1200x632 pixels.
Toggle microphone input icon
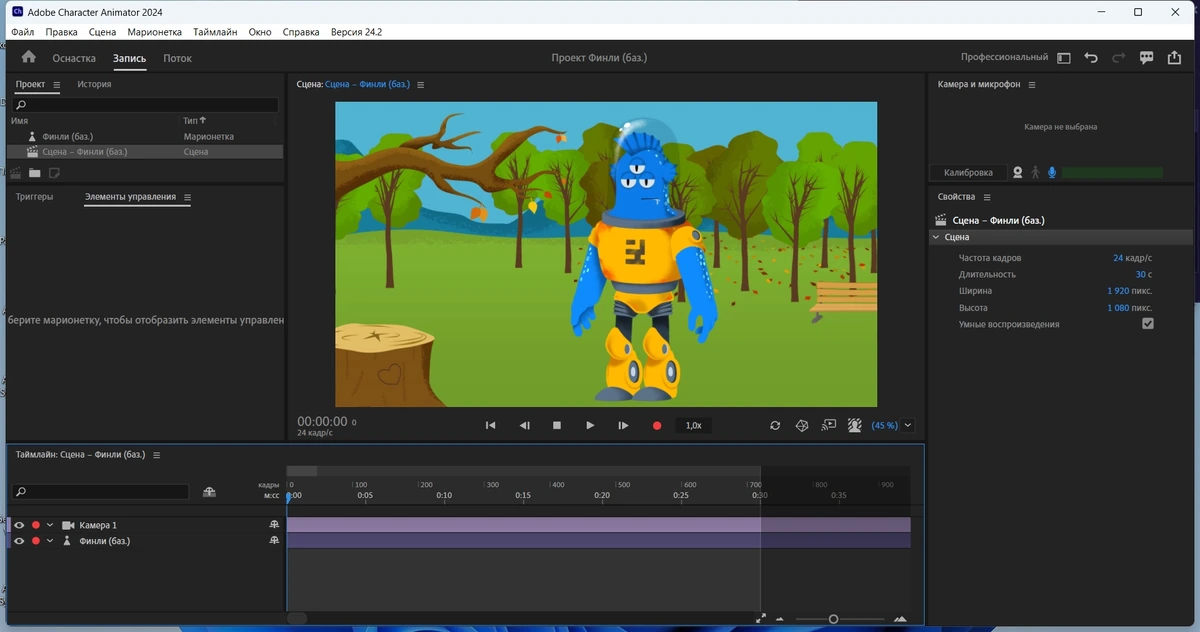1051,172
